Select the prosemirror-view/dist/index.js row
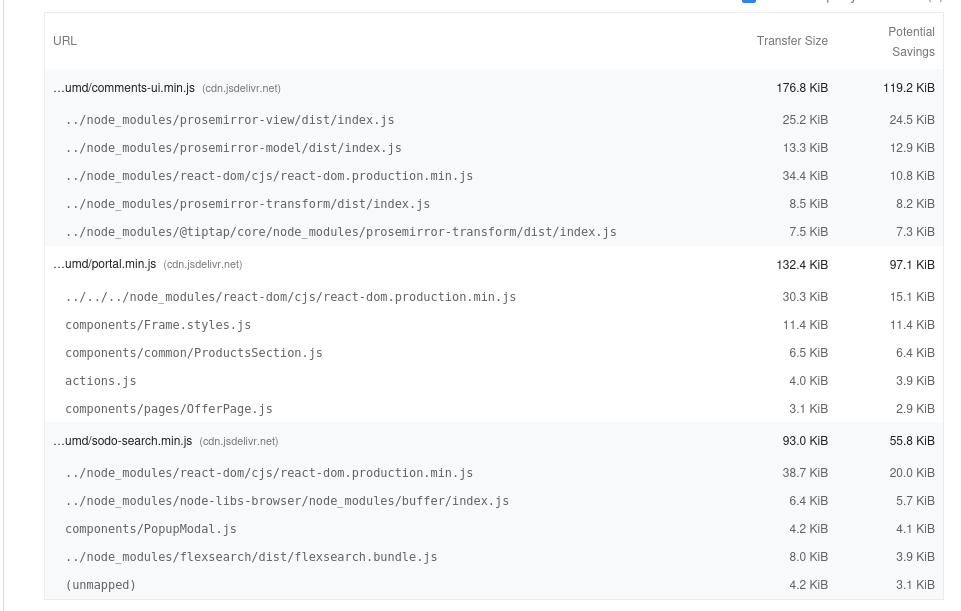 (494, 120)
